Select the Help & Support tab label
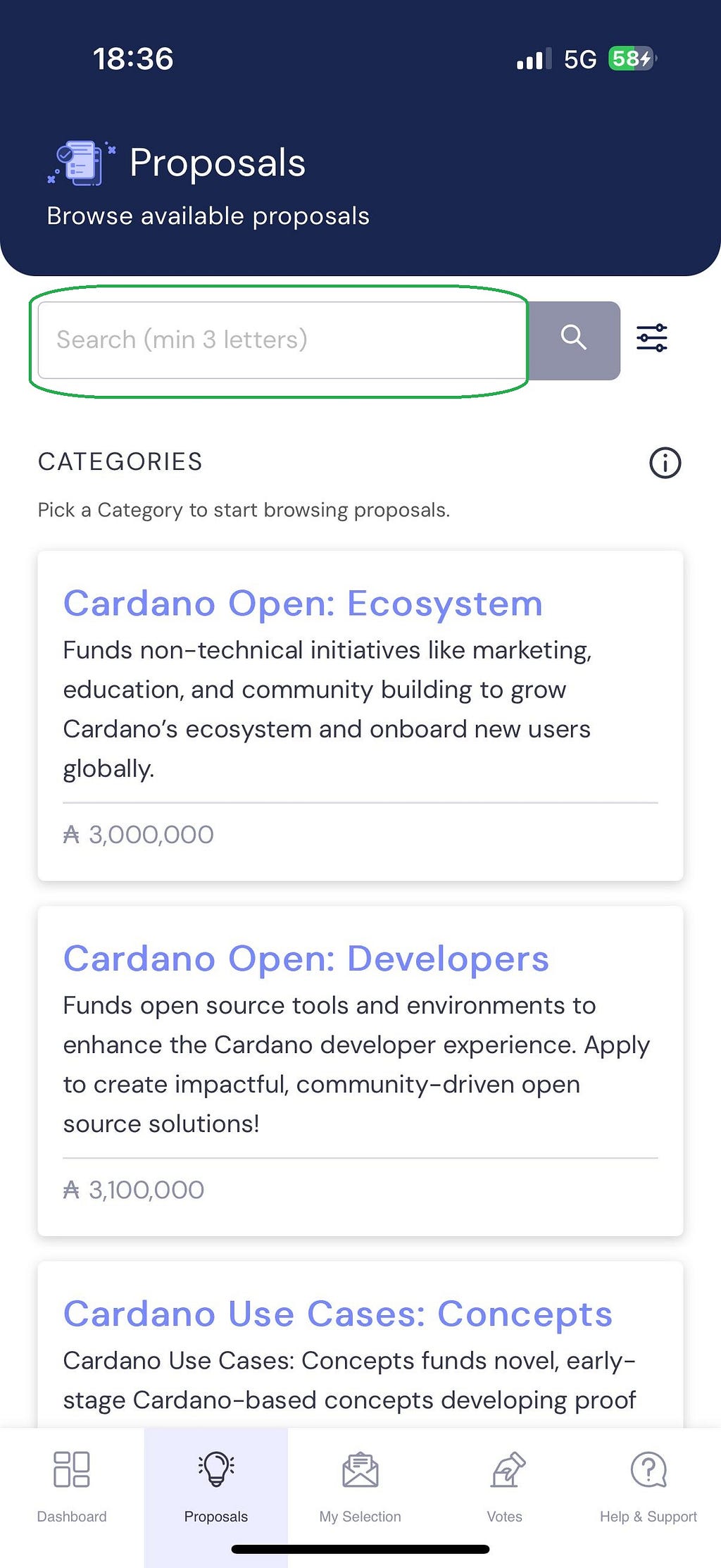Screen dimensions: 721x1568 pos(648,1516)
